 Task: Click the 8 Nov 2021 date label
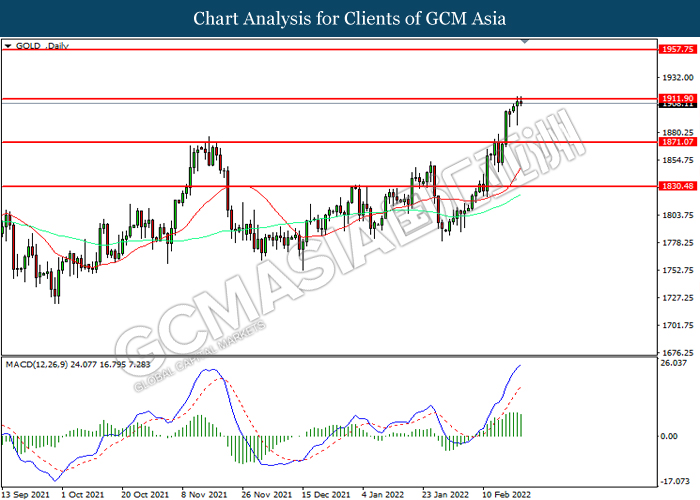point(204,495)
